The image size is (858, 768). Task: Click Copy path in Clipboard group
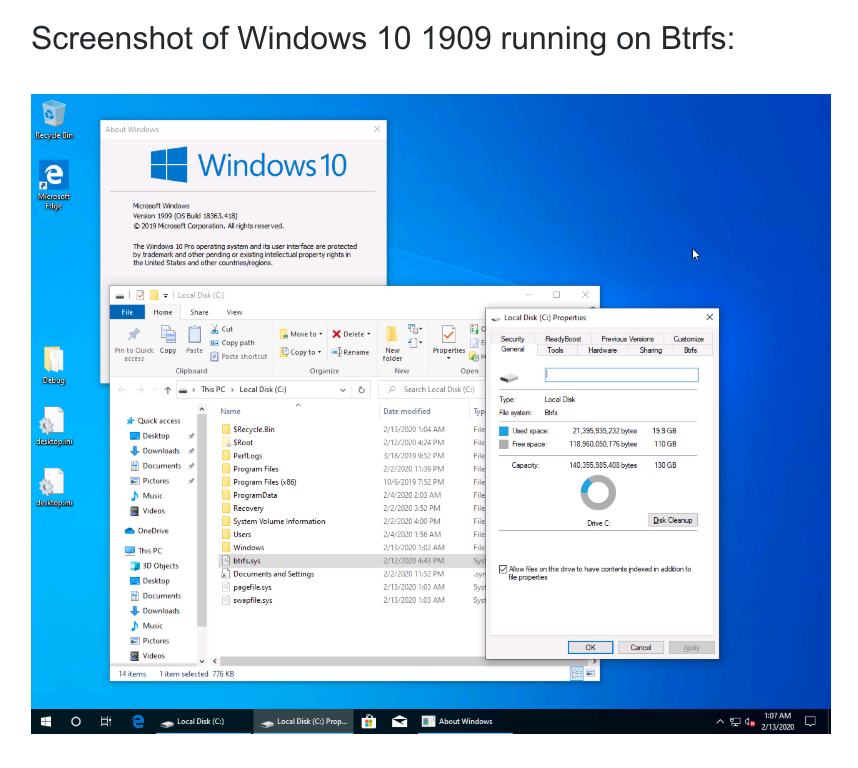click(x=233, y=342)
